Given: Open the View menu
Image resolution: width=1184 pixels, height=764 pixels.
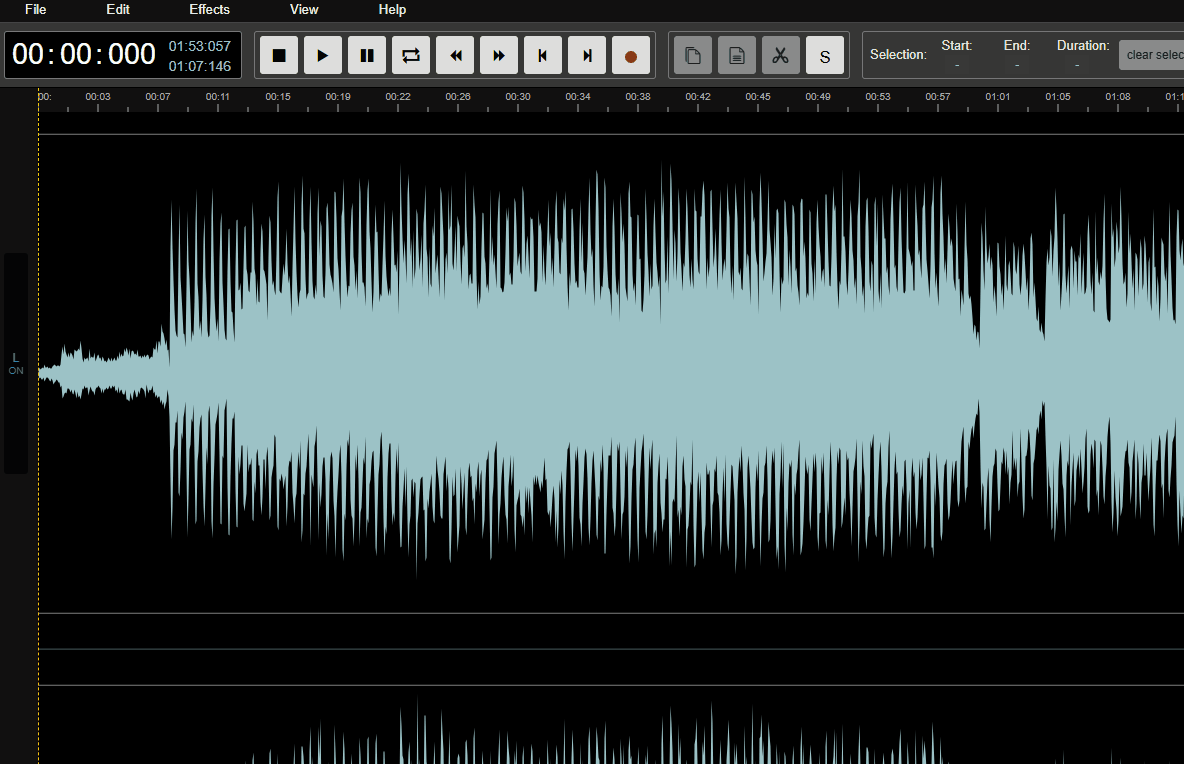Looking at the screenshot, I should 304,10.
